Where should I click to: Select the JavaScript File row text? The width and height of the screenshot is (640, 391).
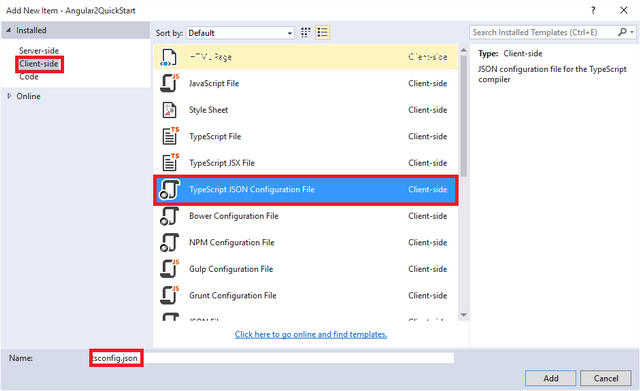click(214, 83)
